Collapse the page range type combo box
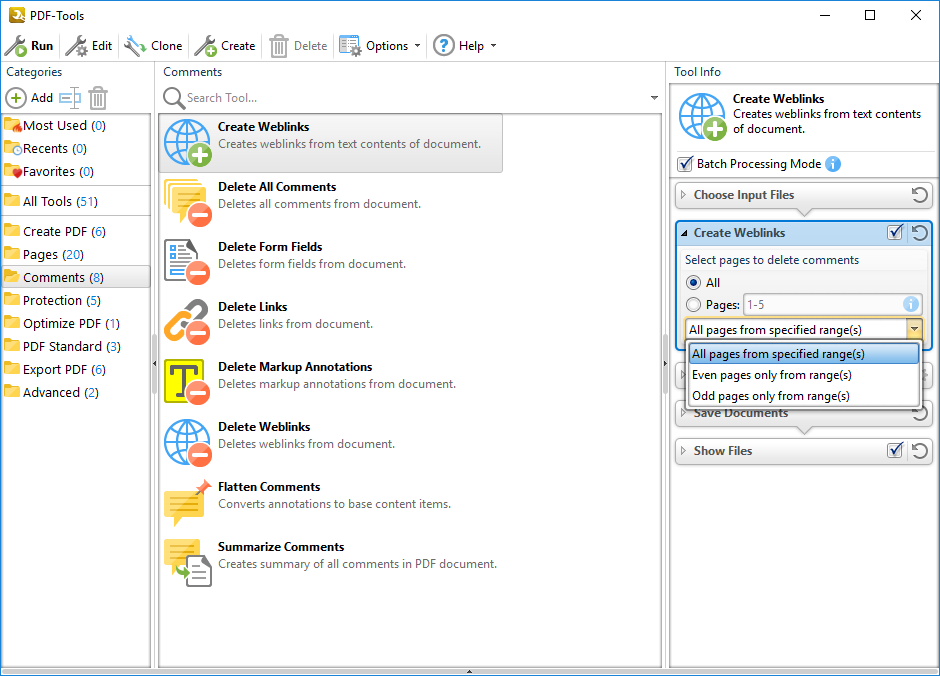 [x=913, y=330]
